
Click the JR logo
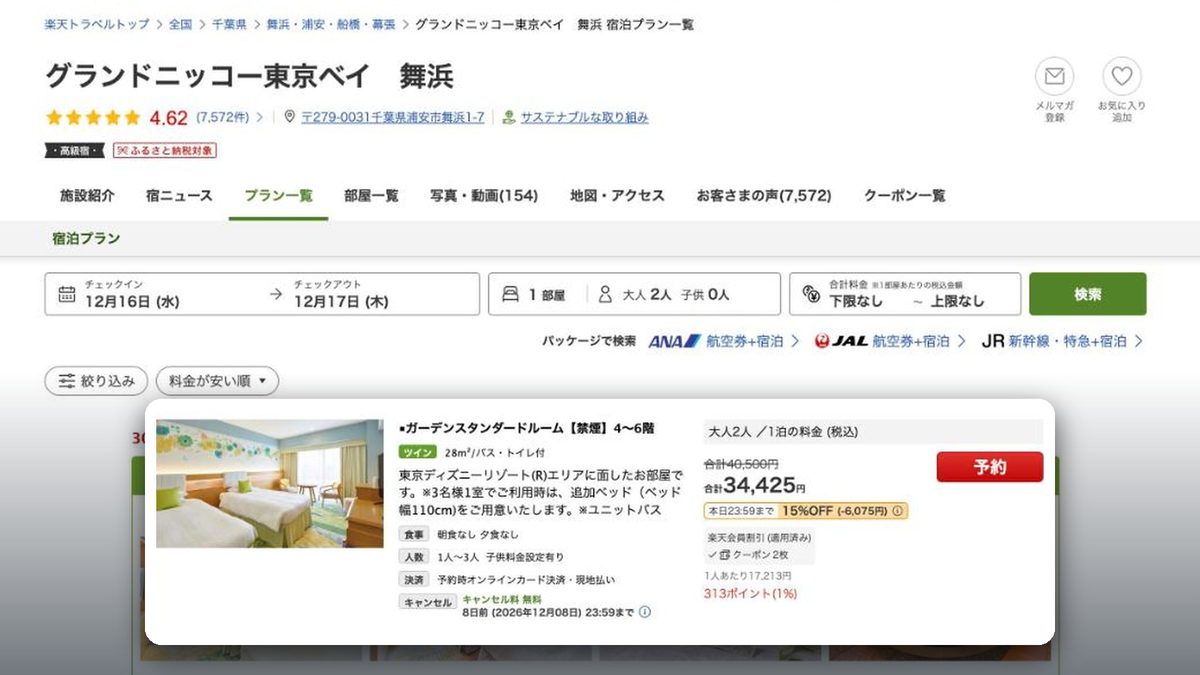993,341
